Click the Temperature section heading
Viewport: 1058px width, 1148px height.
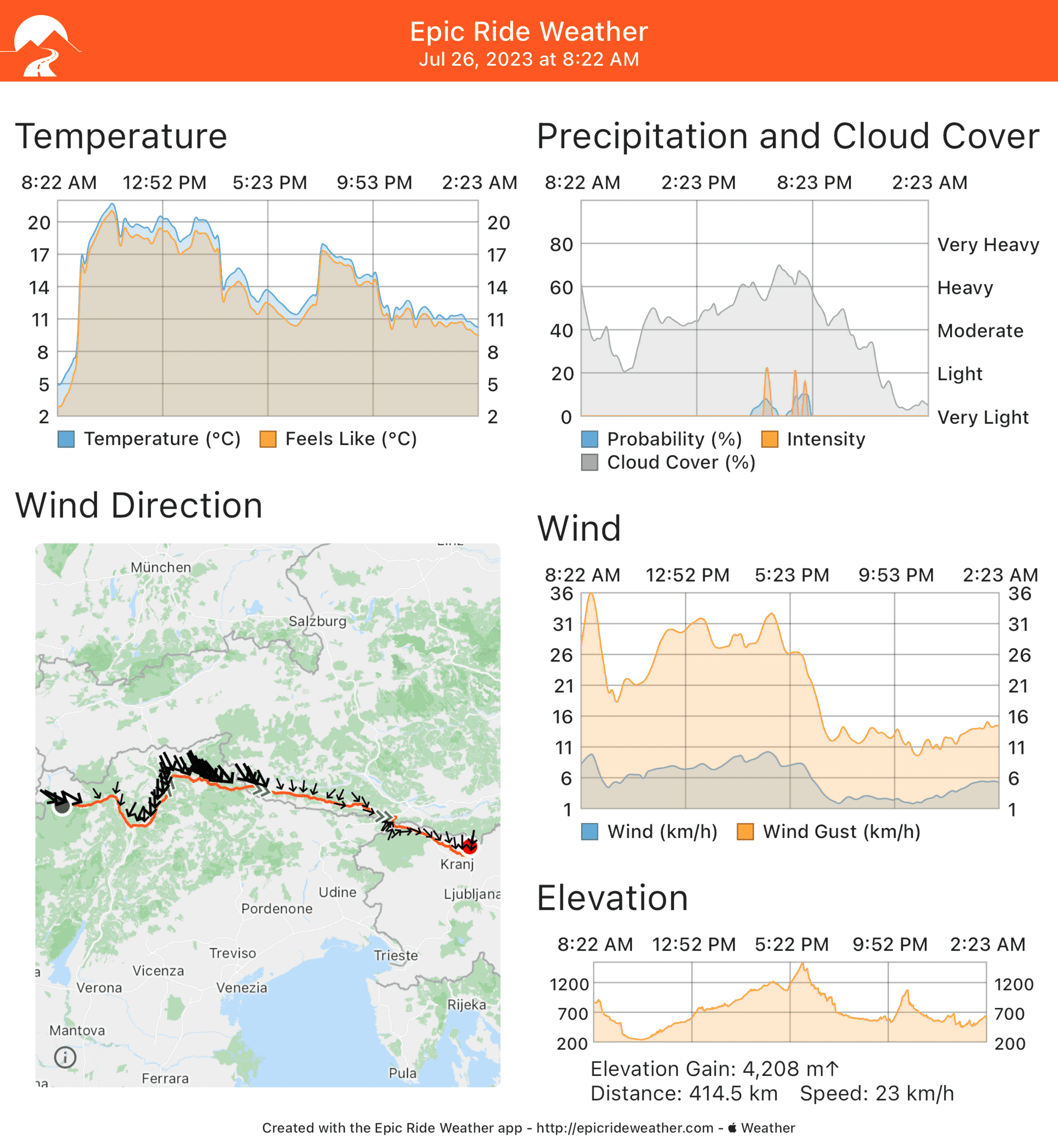(x=121, y=136)
